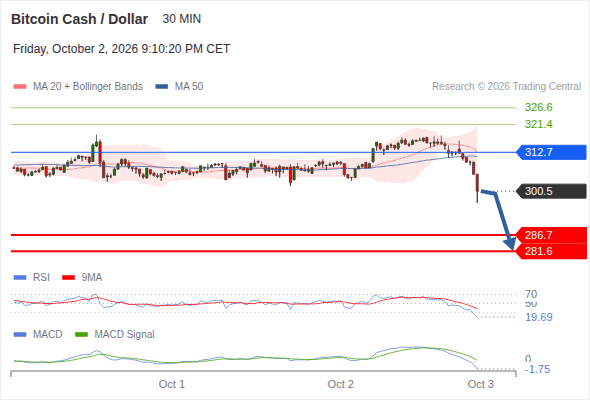This screenshot has width=590, height=400.
Task: Click the Bitcoin Cash / Dollar title
Action: pyautogui.click(x=79, y=19)
